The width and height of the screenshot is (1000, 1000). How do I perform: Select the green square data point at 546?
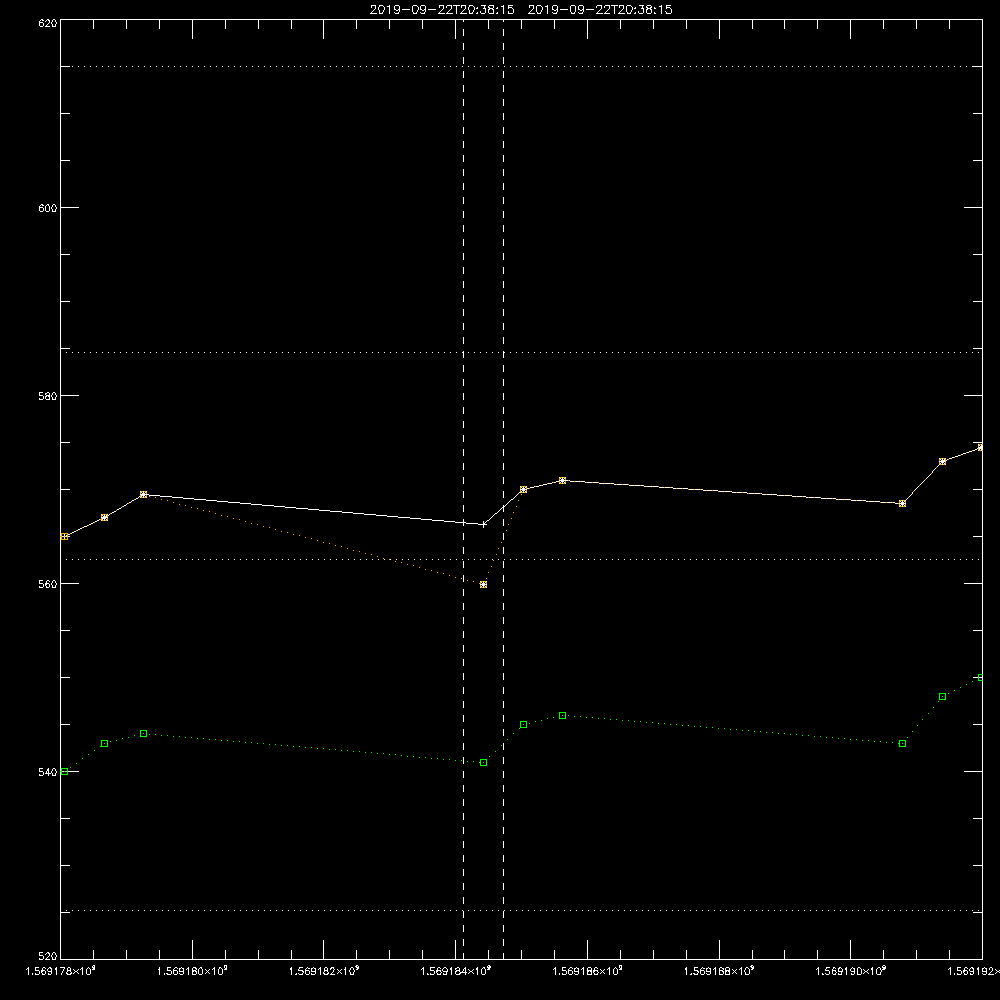pos(562,716)
